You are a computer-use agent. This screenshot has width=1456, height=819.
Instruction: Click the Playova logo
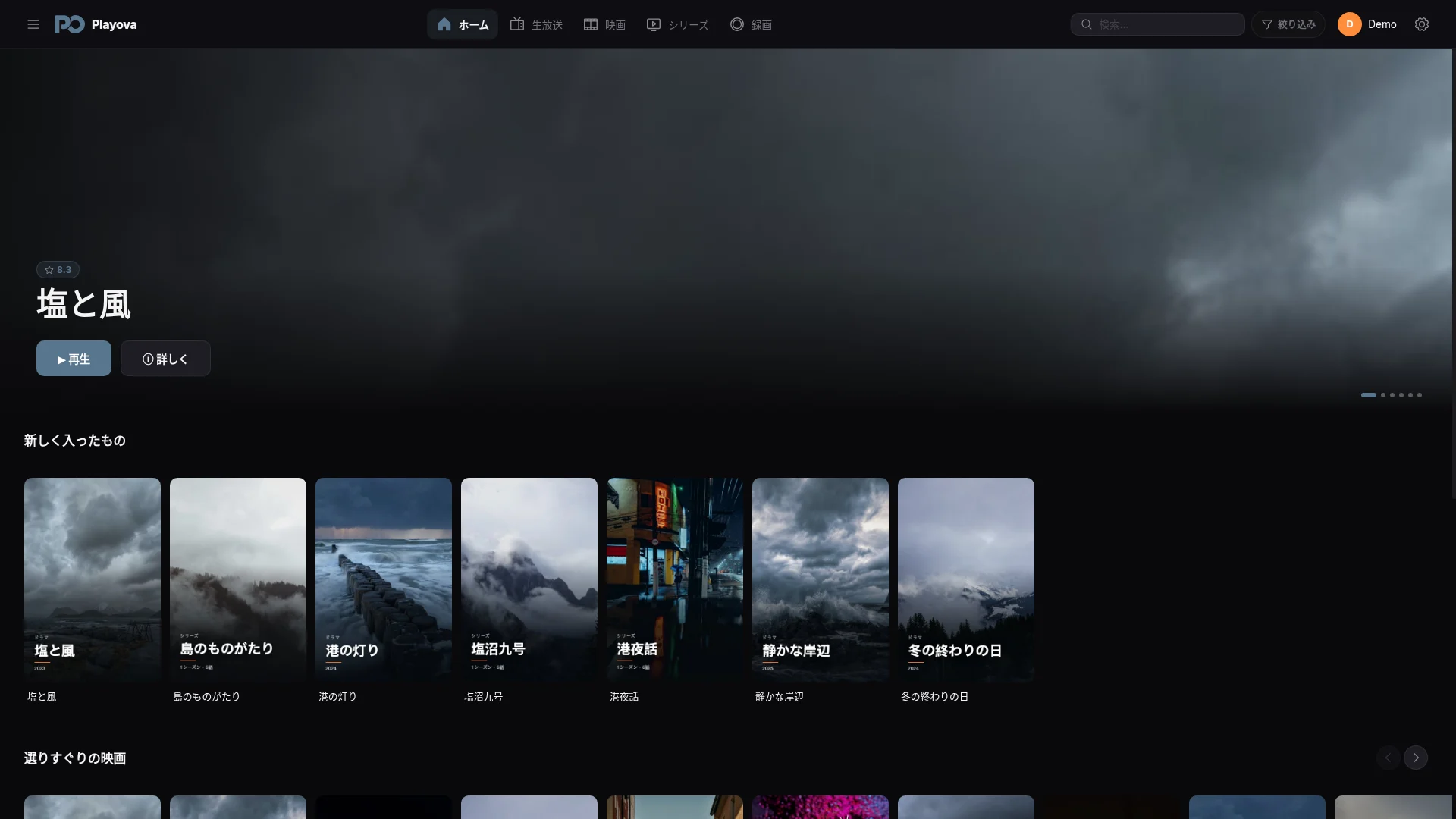click(96, 24)
